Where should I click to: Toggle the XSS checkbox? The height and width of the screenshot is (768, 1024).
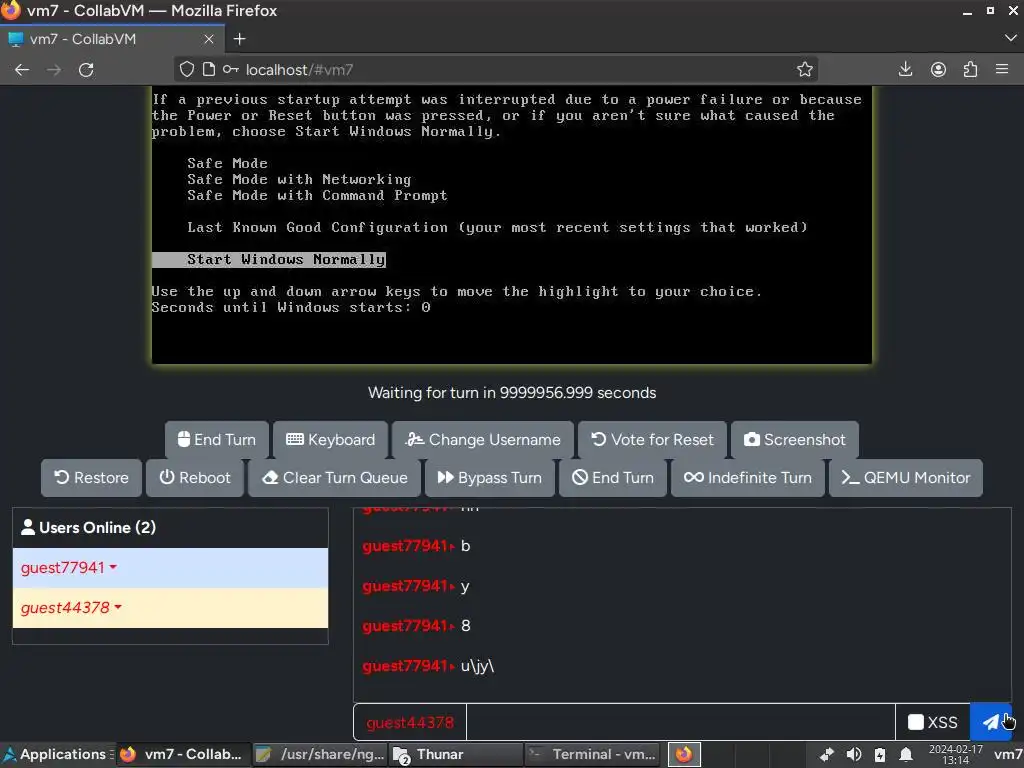pos(916,722)
